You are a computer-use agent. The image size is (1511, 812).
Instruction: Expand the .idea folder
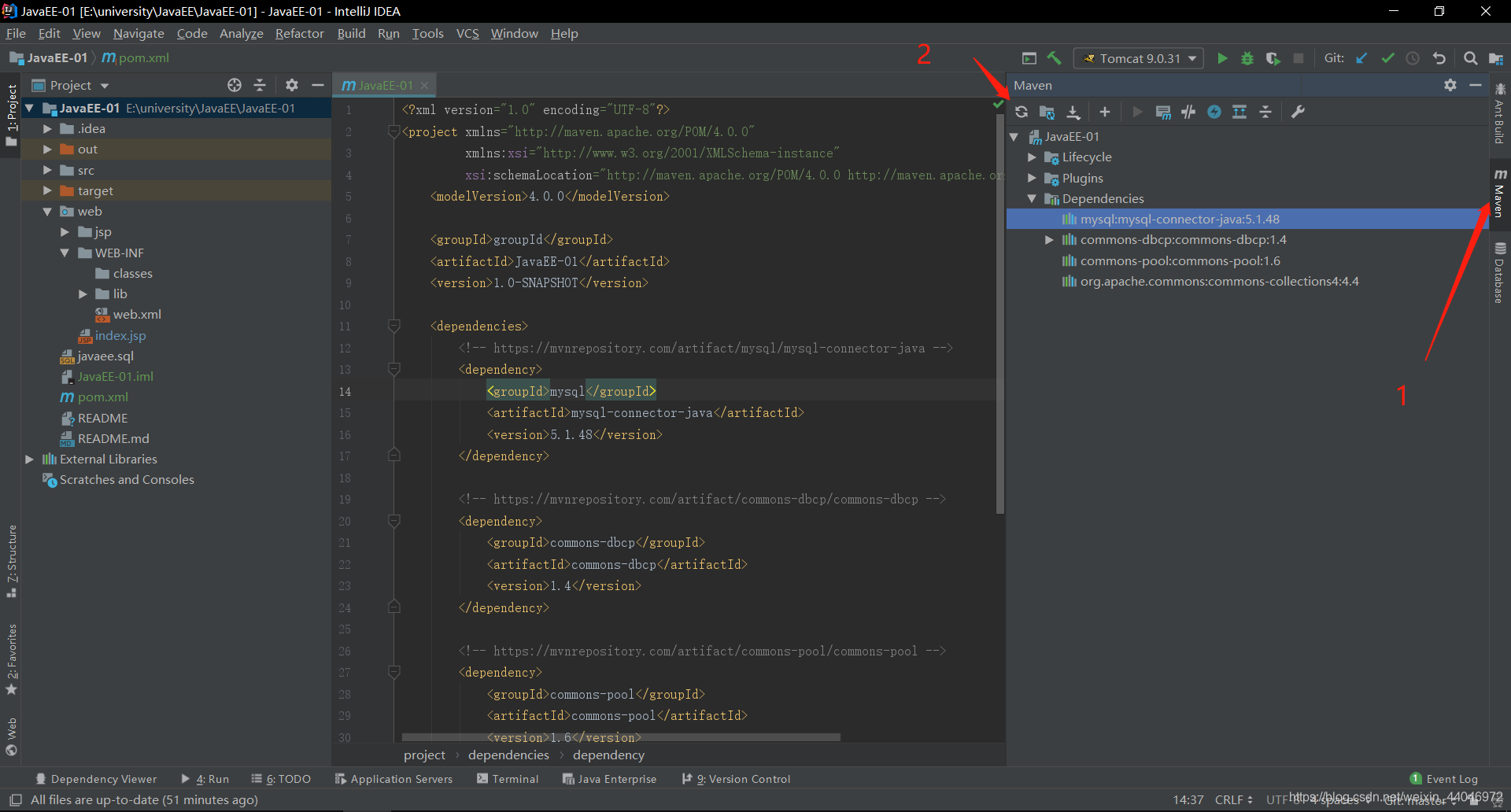tap(47, 129)
